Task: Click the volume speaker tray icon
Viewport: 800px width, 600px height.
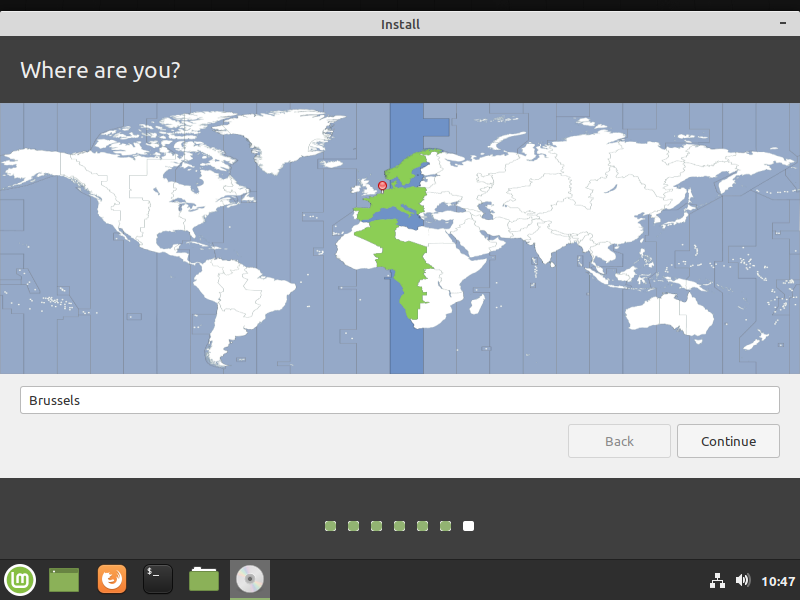Action: pos(743,580)
